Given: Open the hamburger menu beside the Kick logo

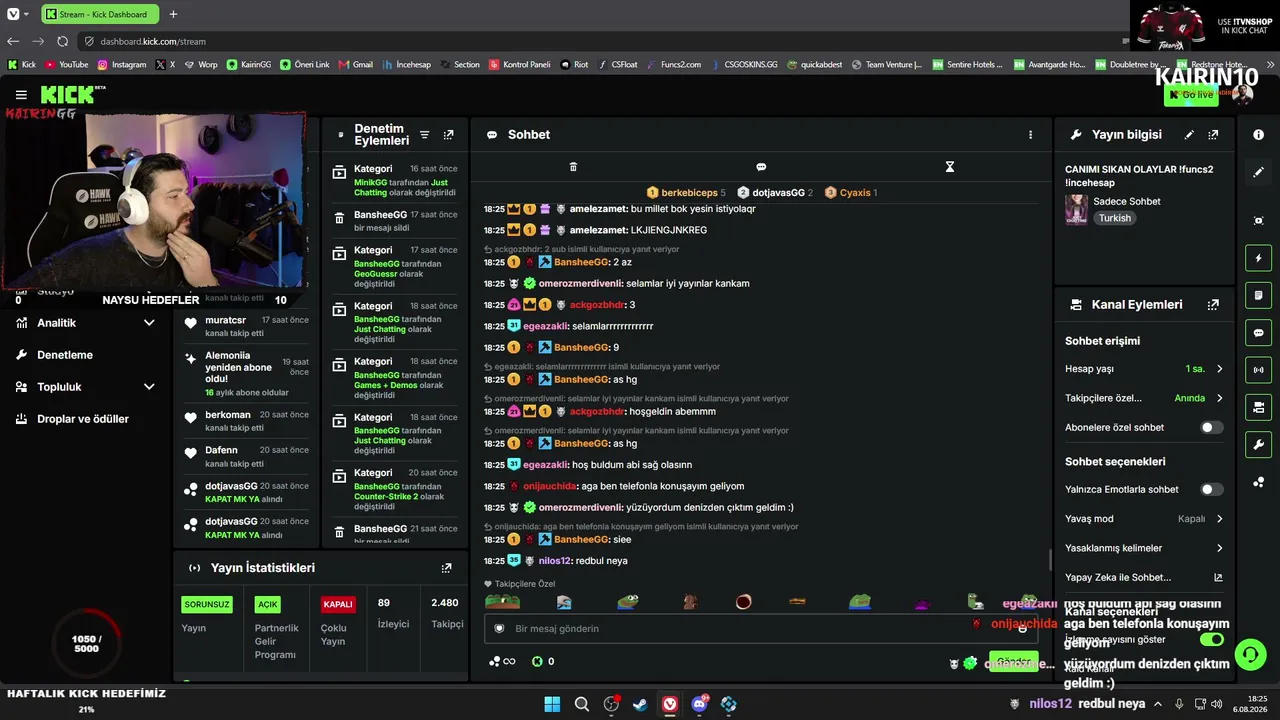Looking at the screenshot, I should pos(21,95).
